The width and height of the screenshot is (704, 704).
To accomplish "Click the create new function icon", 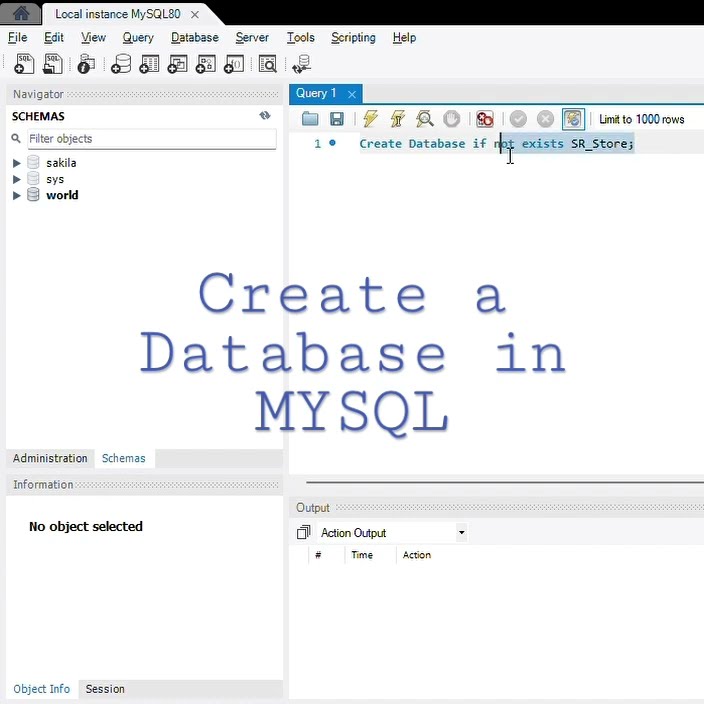I will click(x=234, y=63).
